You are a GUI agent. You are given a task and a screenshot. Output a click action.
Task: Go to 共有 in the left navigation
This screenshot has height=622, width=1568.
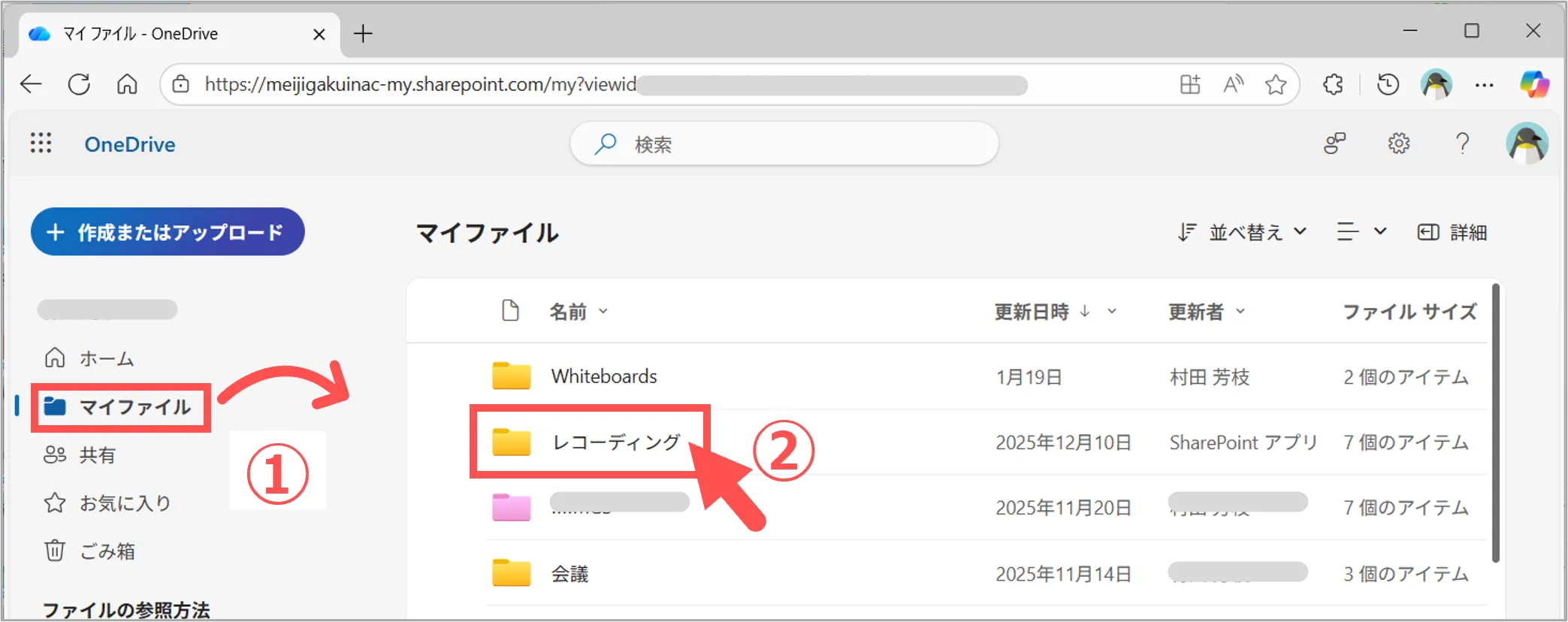[x=97, y=455]
